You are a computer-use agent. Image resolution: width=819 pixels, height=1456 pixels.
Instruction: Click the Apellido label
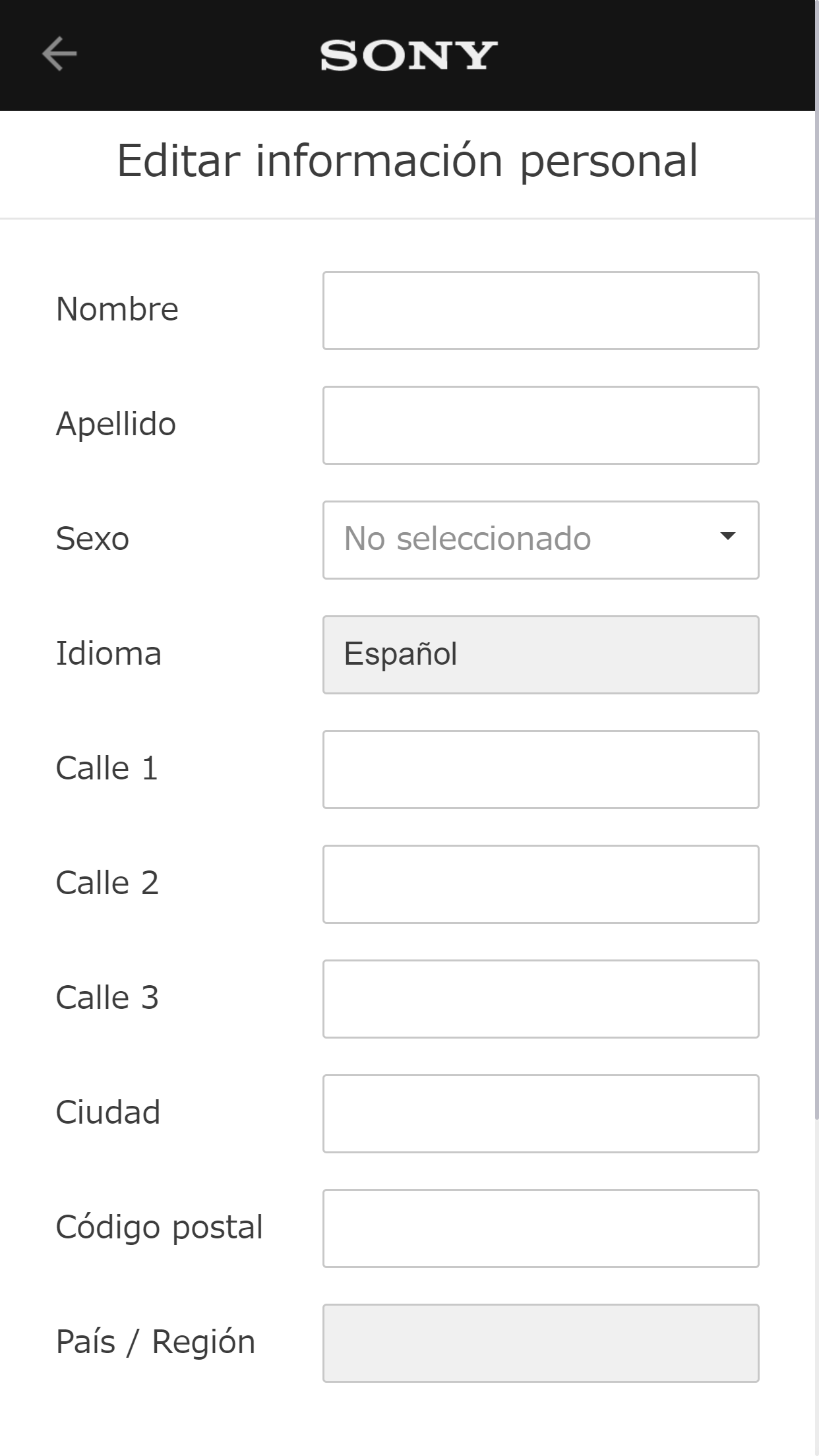116,424
